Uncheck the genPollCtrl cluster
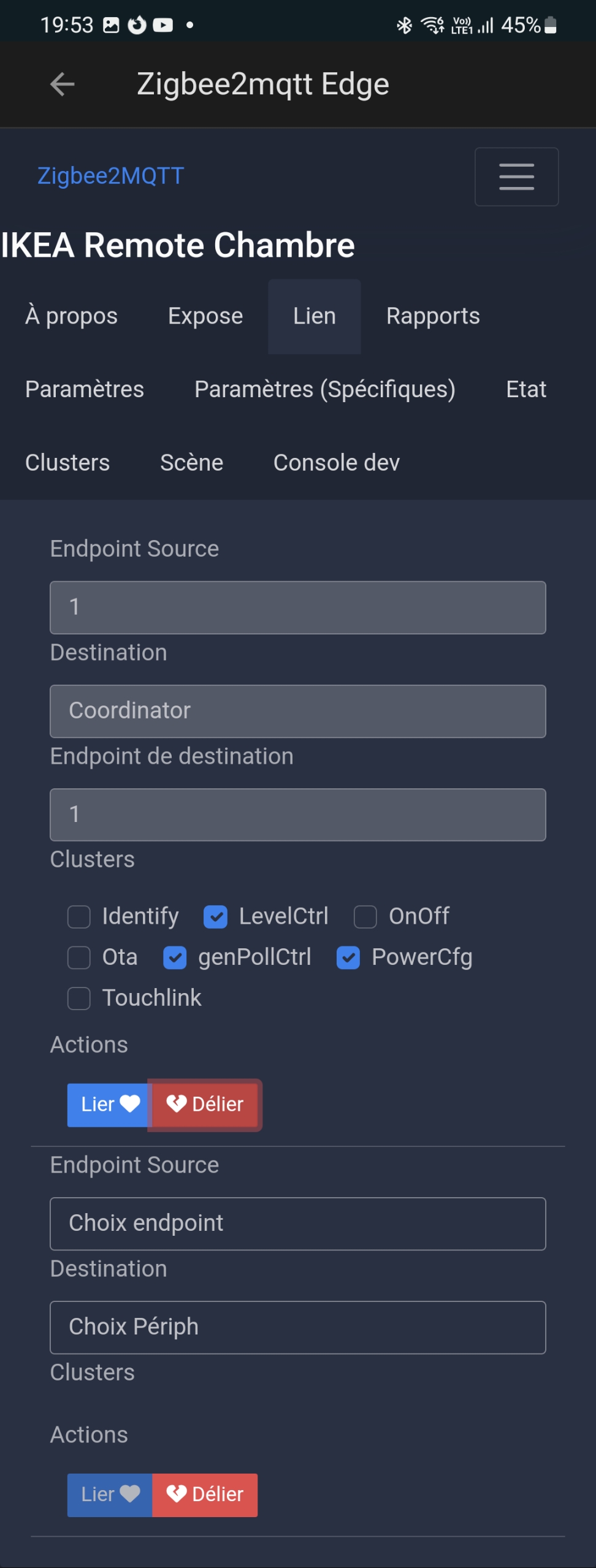Screen dimensions: 596x1568 click(175, 957)
